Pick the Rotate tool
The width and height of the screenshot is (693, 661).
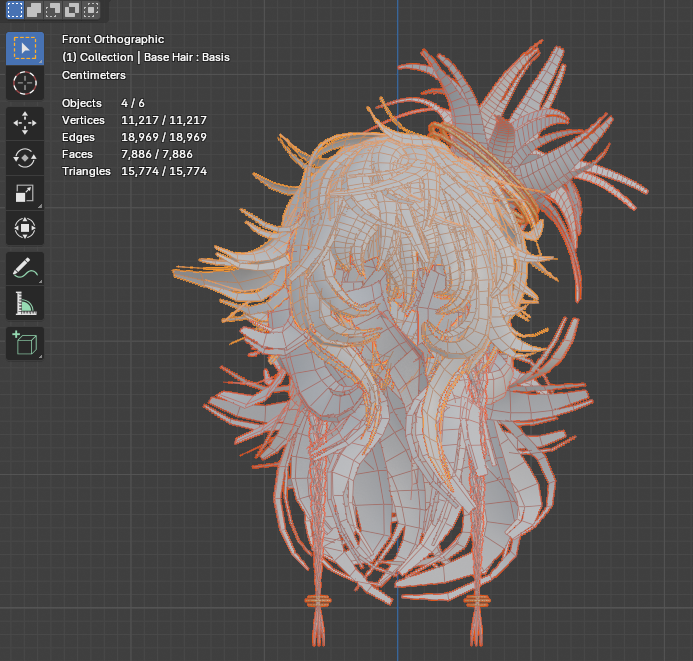click(x=25, y=158)
